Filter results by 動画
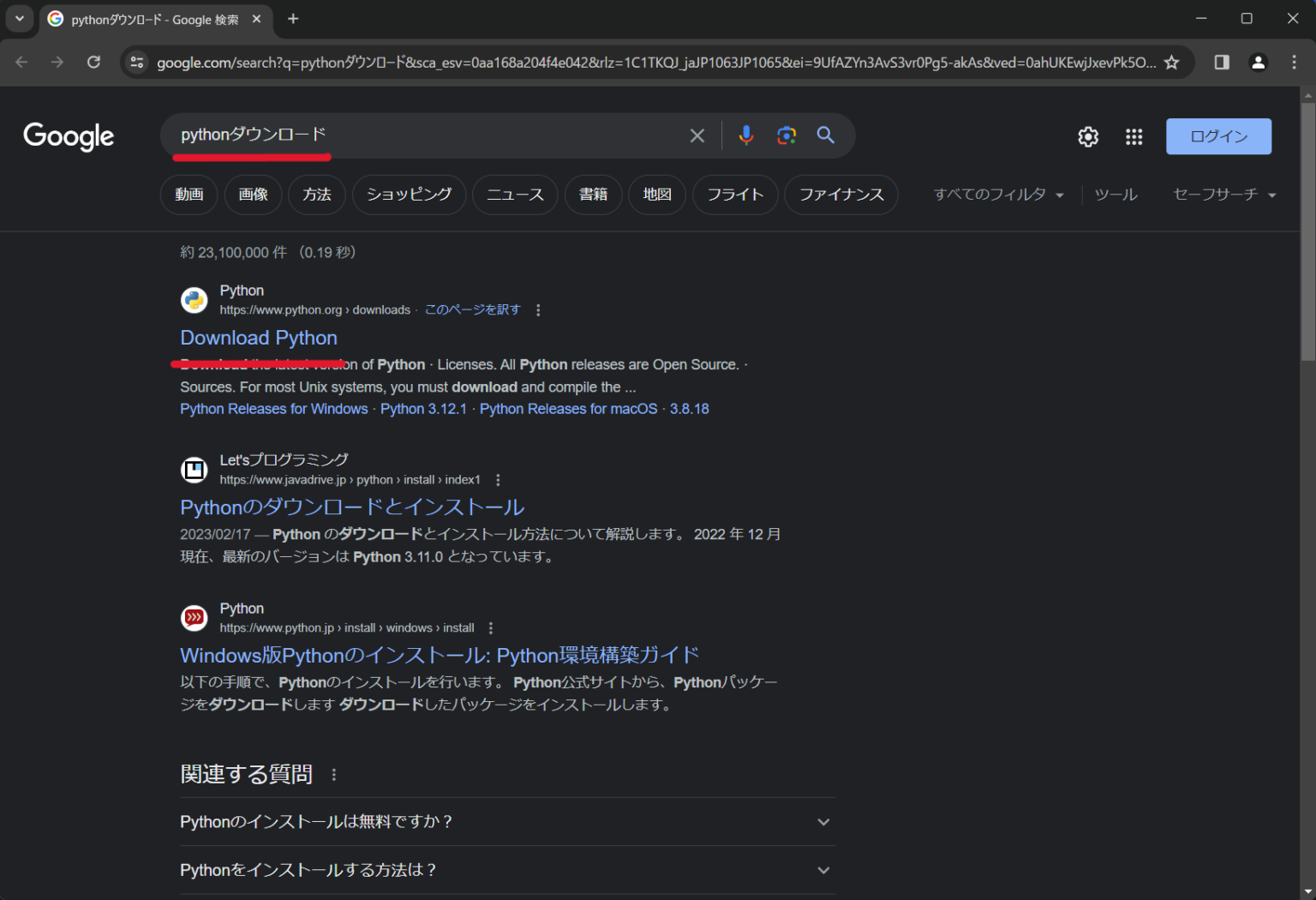Screen dimensions: 1316x900 point(189,195)
